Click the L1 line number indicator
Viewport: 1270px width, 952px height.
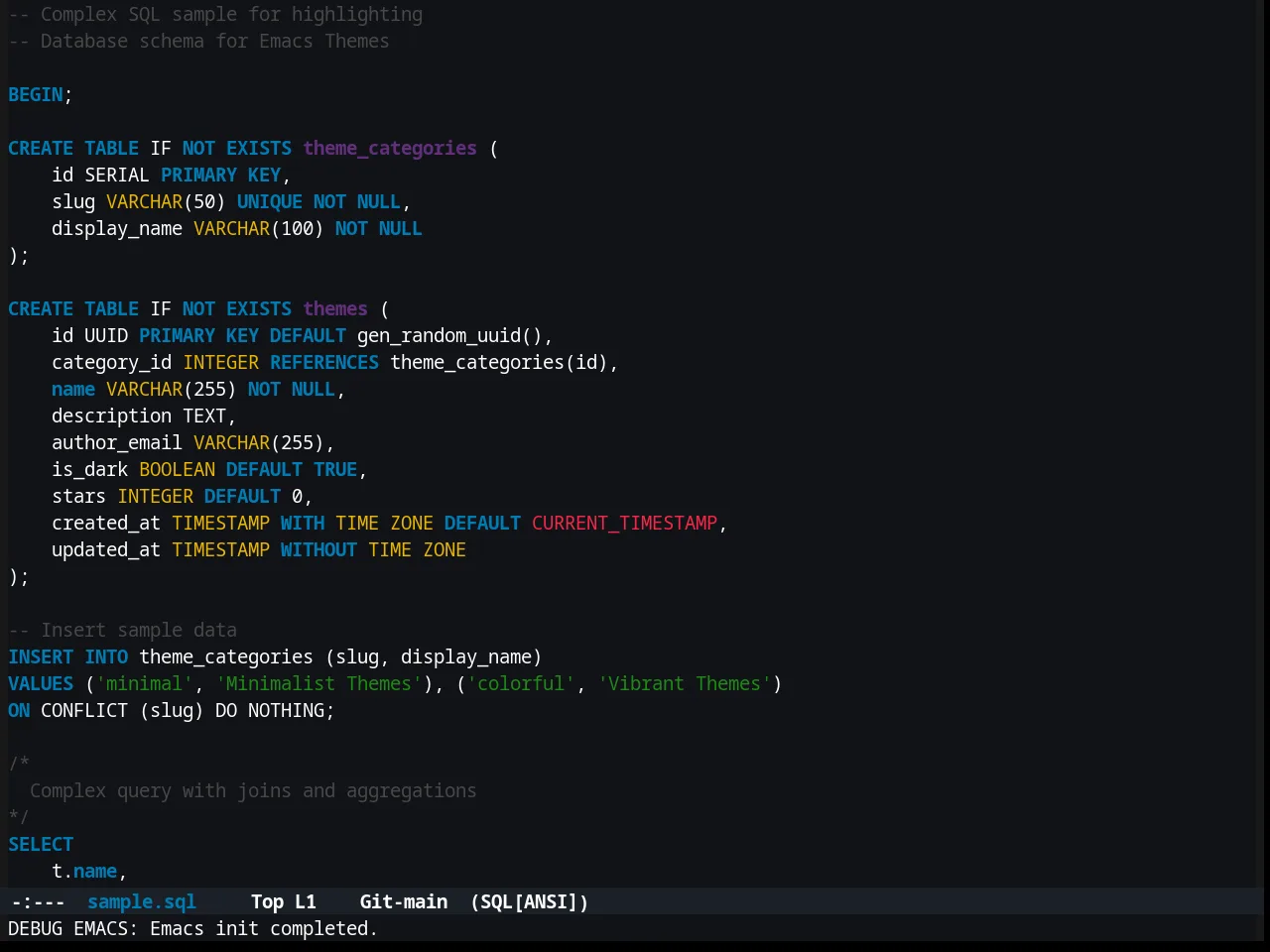(x=305, y=901)
